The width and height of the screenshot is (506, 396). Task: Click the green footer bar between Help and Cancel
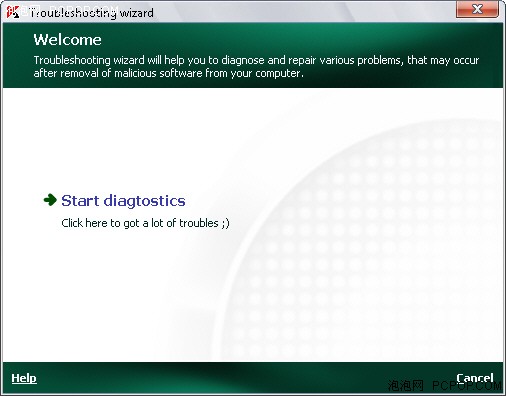(x=247, y=378)
